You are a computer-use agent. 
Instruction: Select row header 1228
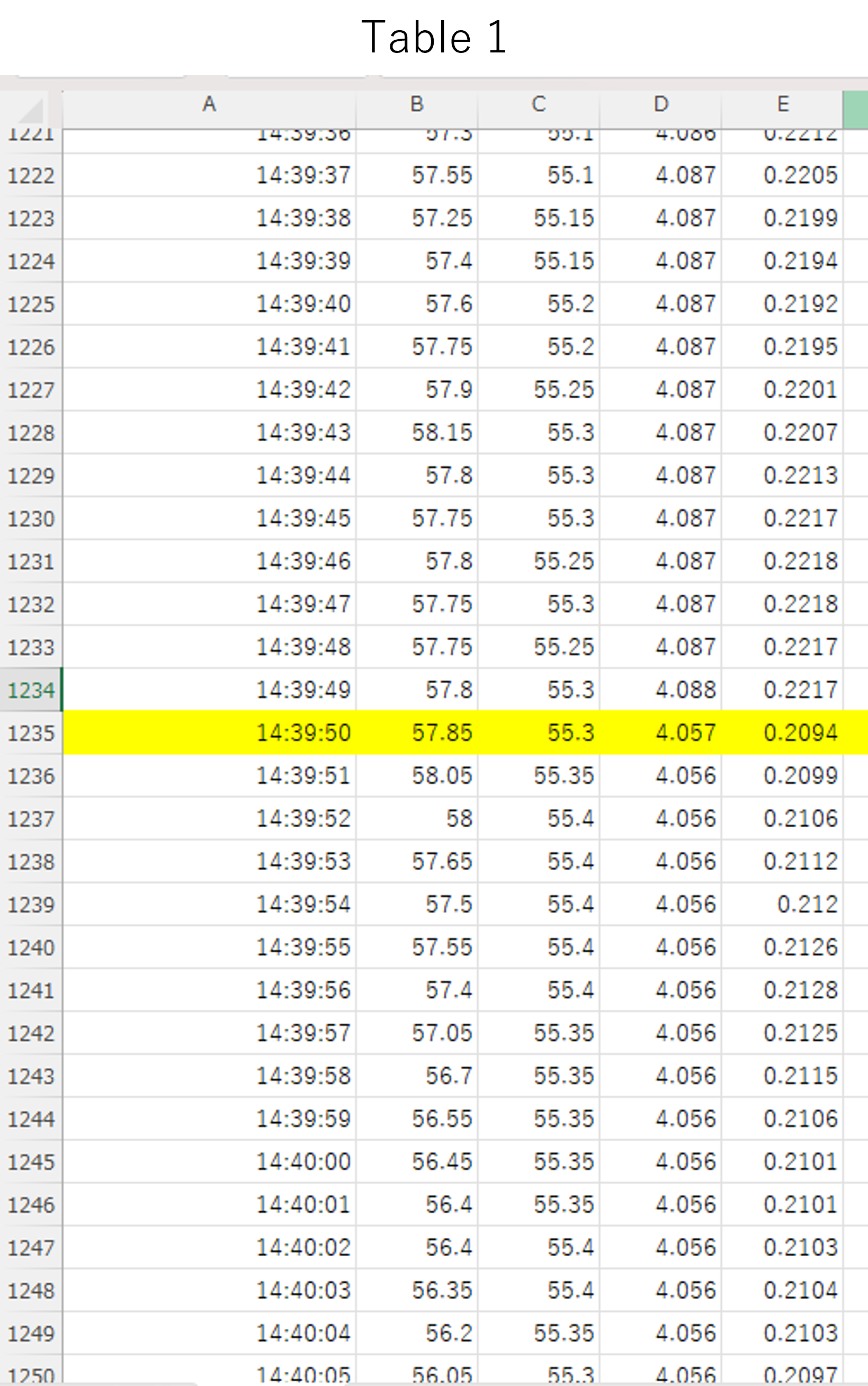point(31,432)
